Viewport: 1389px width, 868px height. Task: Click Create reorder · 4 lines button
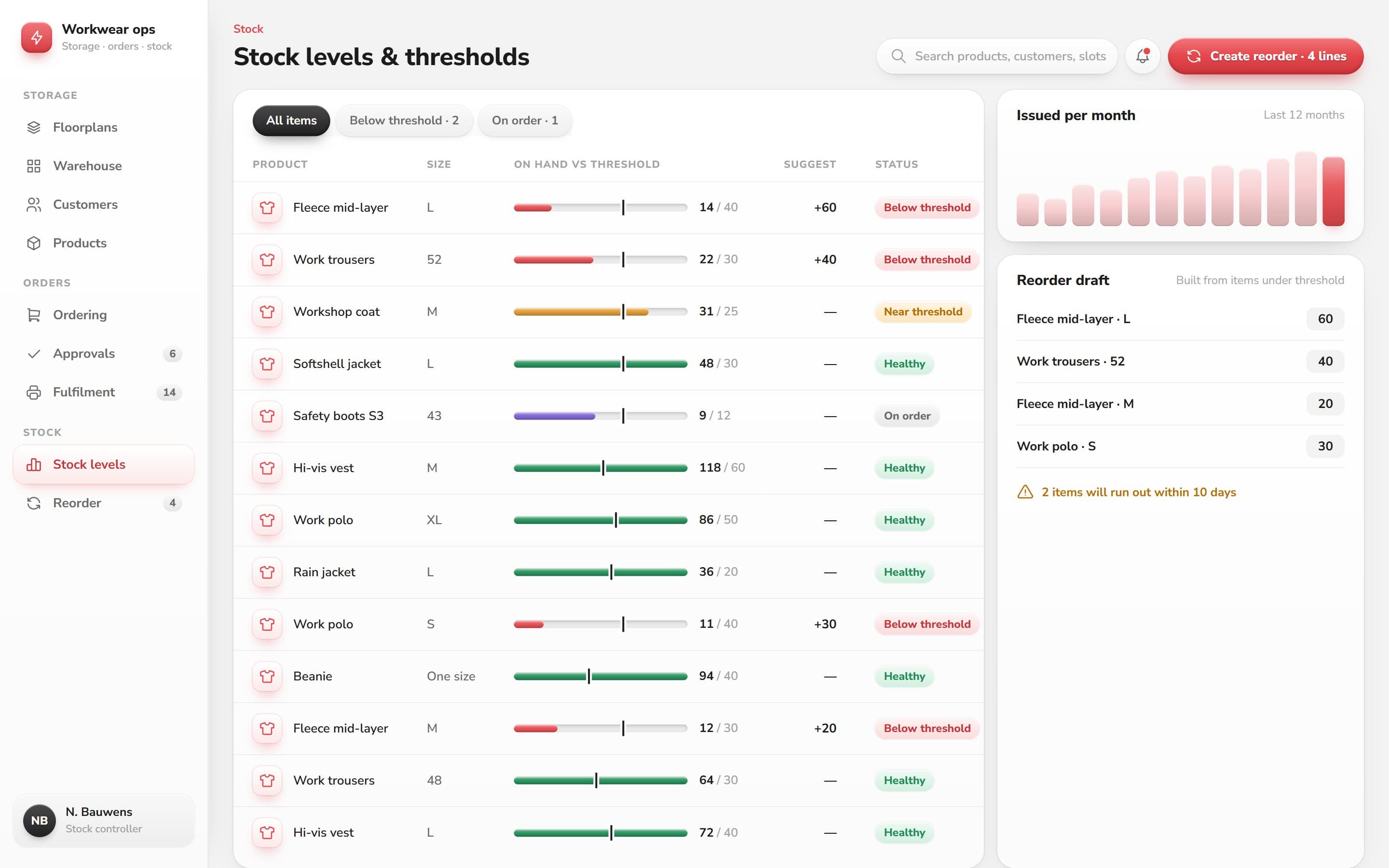(1266, 56)
